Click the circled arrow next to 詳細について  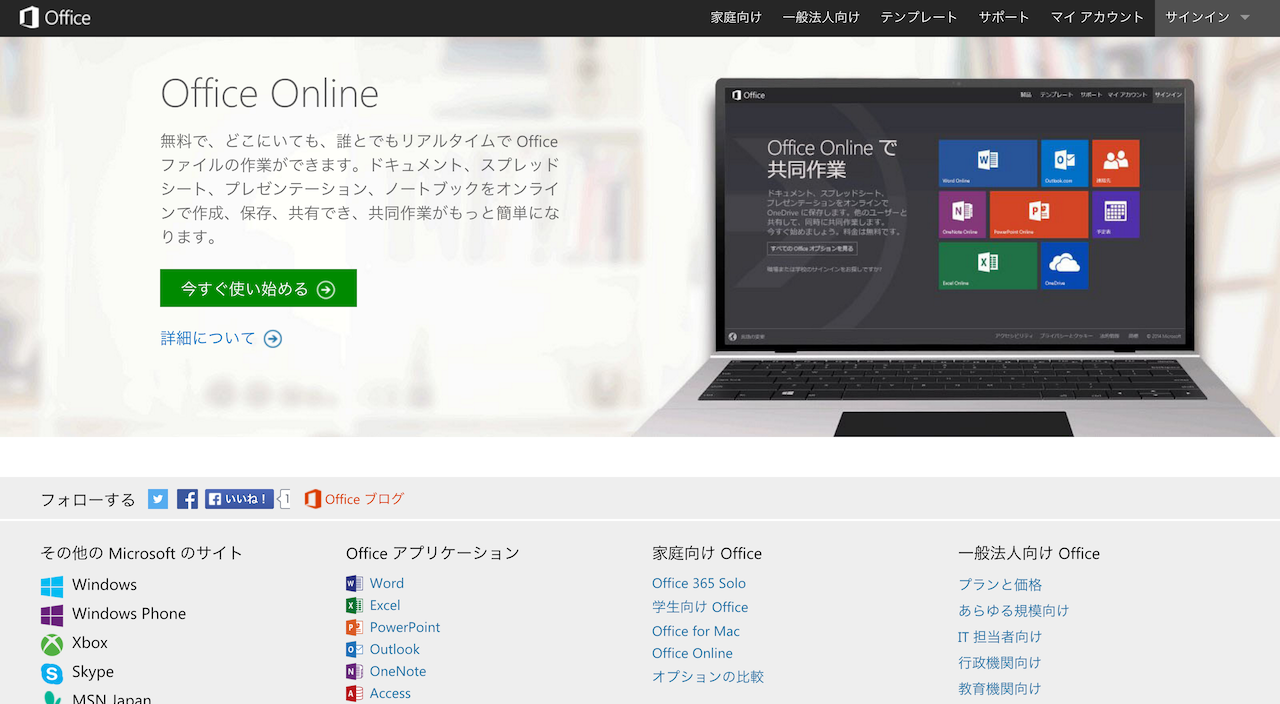click(x=273, y=339)
